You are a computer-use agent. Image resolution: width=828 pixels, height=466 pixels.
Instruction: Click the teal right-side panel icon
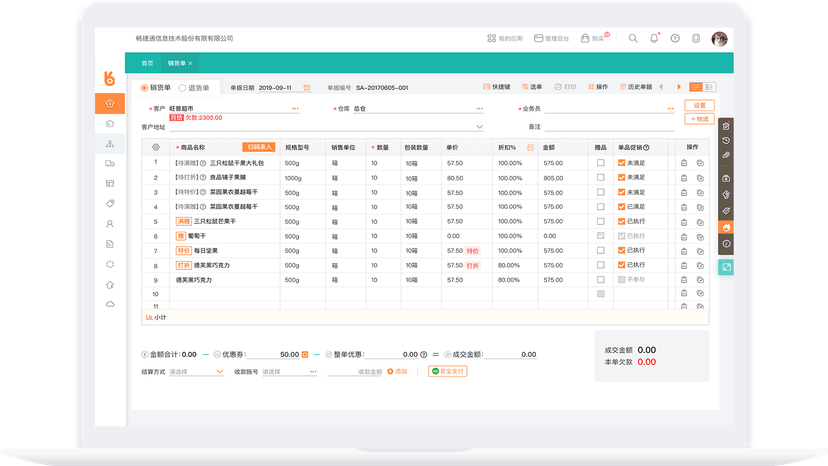(726, 267)
